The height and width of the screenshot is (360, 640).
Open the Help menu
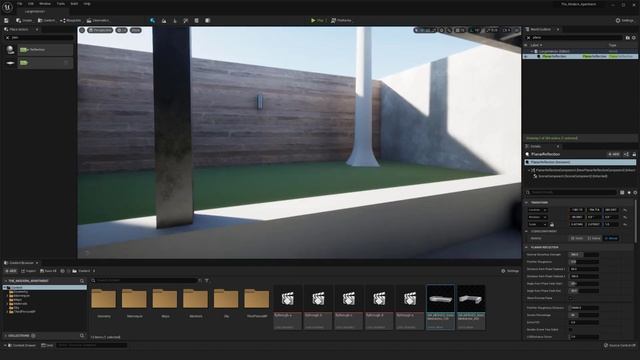(87, 4)
